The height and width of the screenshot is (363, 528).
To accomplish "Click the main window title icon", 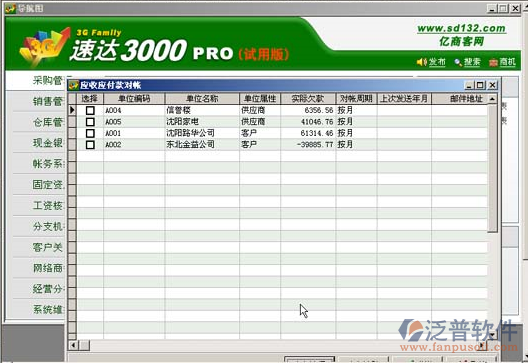I will pyautogui.click(x=10, y=8).
